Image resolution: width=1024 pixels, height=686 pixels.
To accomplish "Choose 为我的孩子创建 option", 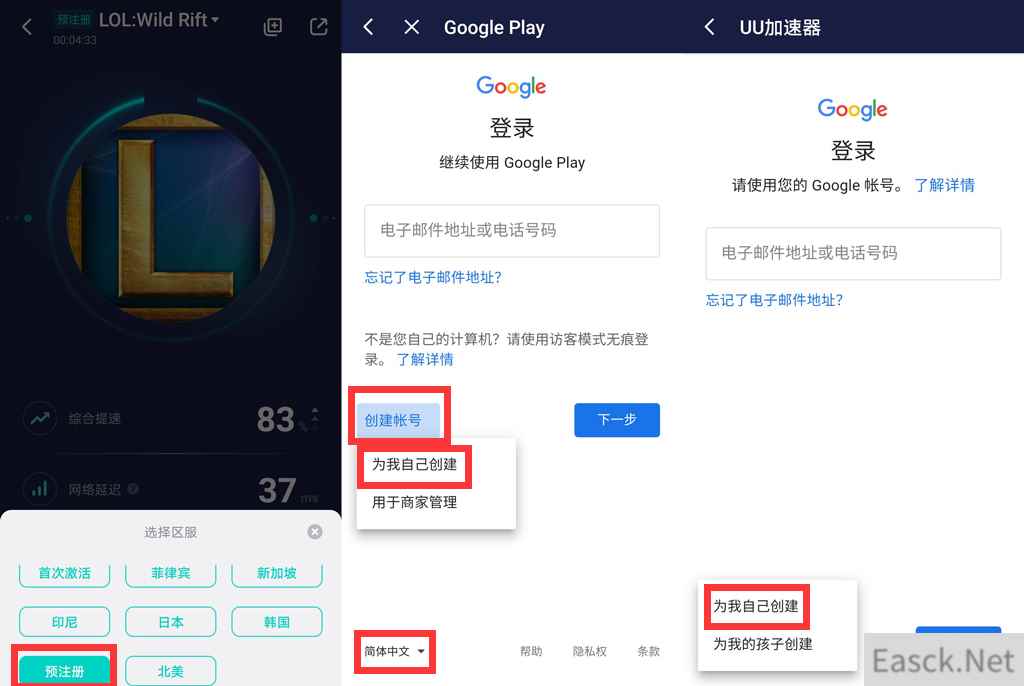I will (763, 644).
